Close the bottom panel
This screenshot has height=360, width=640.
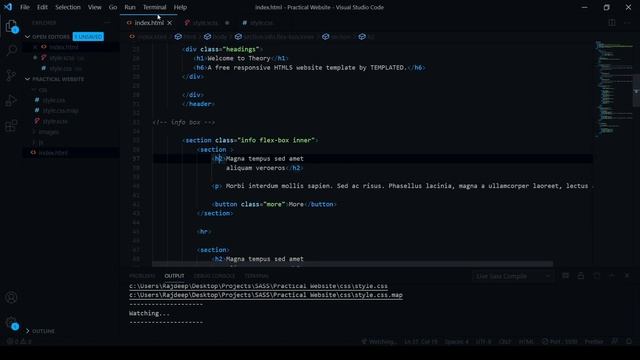pyautogui.click(x=627, y=276)
